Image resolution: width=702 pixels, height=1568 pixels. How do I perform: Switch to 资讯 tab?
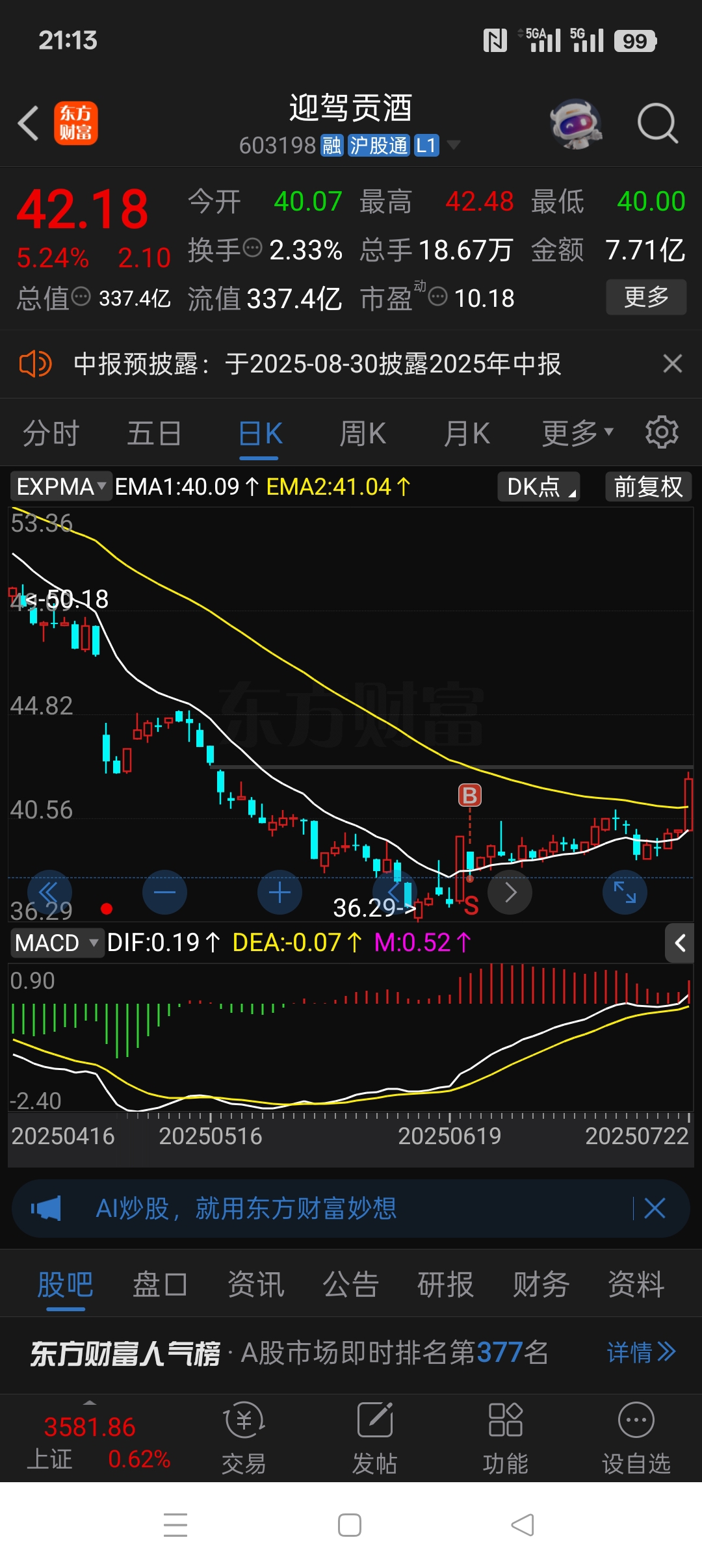(x=255, y=1285)
